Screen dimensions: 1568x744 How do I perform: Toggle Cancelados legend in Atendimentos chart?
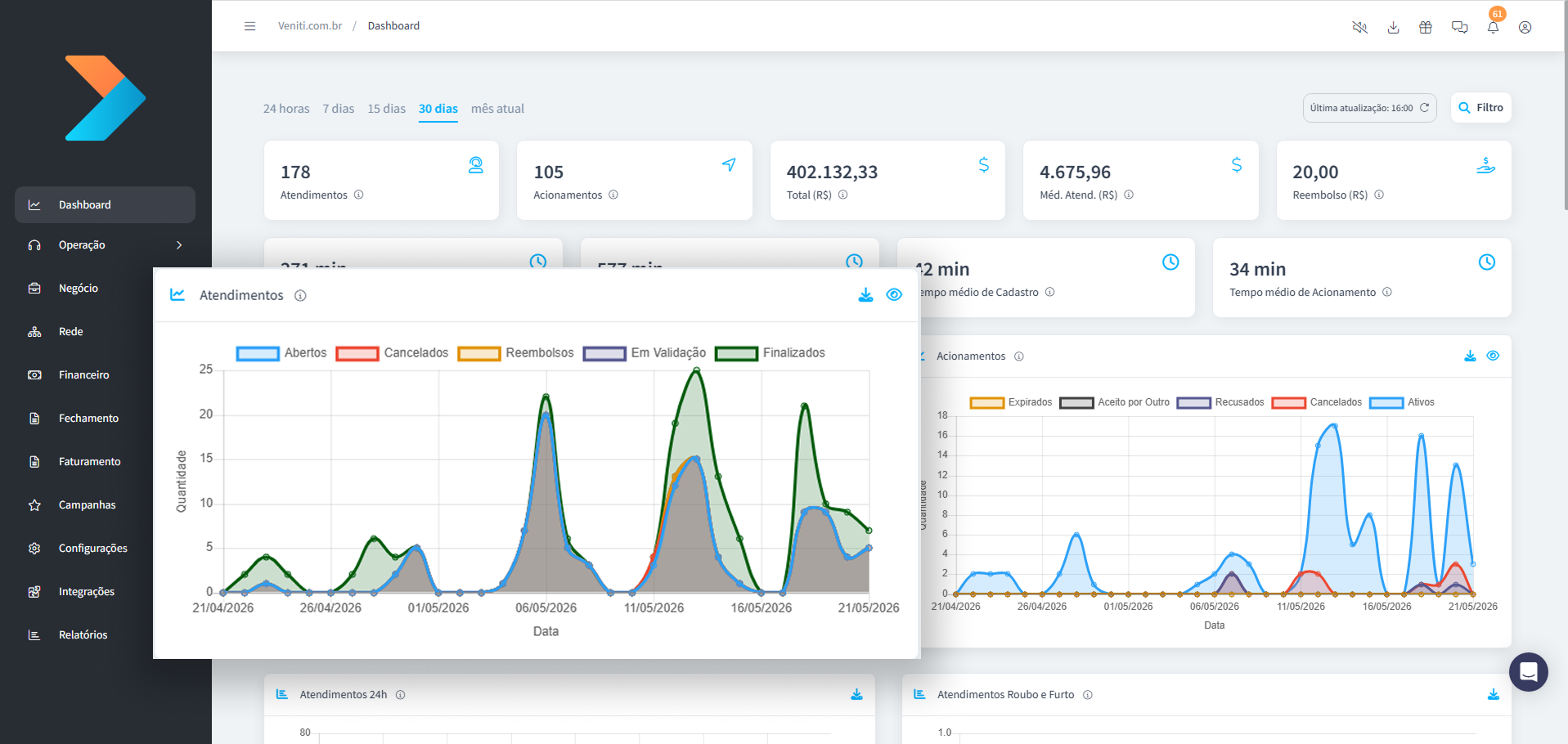392,353
